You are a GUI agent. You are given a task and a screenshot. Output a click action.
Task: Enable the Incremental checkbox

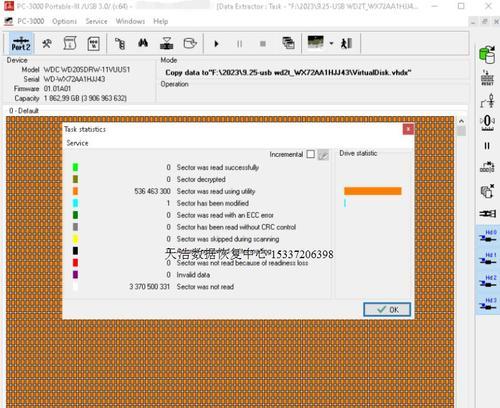pyautogui.click(x=311, y=154)
